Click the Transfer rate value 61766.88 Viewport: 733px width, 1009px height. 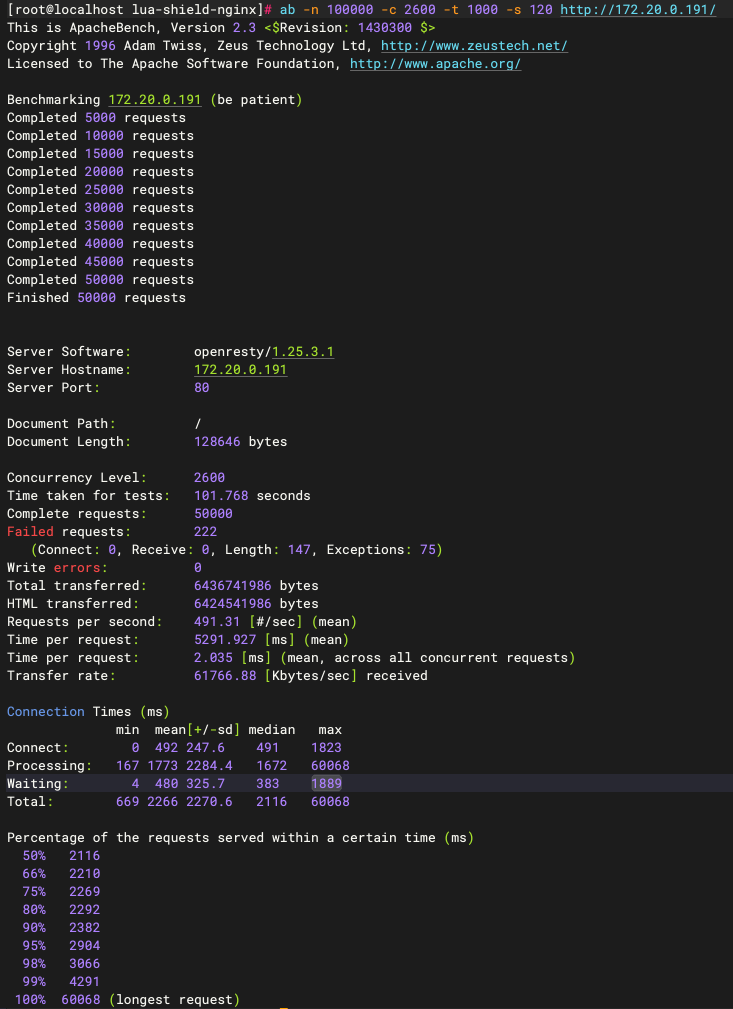[225, 676]
